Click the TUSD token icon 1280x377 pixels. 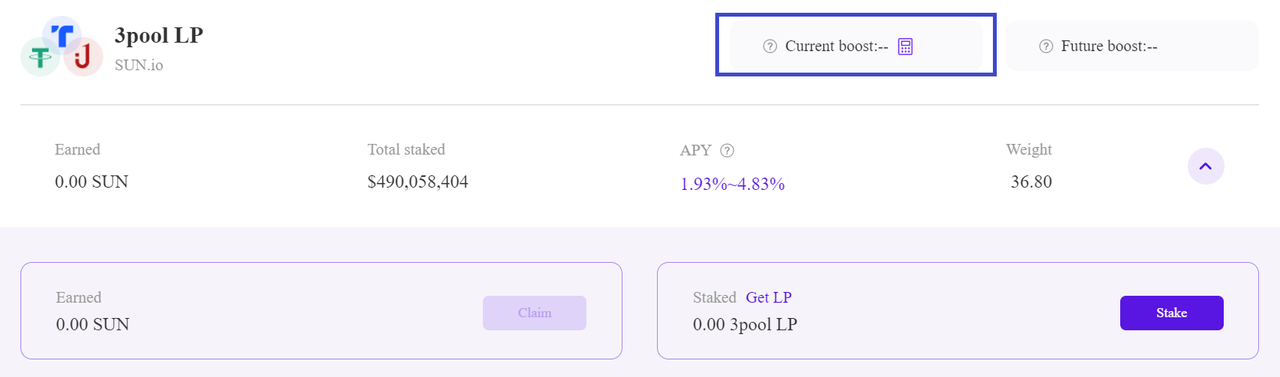pos(64,36)
